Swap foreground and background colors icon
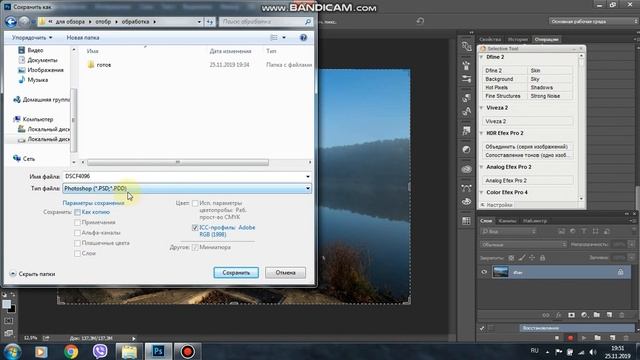Screen dimensions: 640x360 click(x=13, y=295)
